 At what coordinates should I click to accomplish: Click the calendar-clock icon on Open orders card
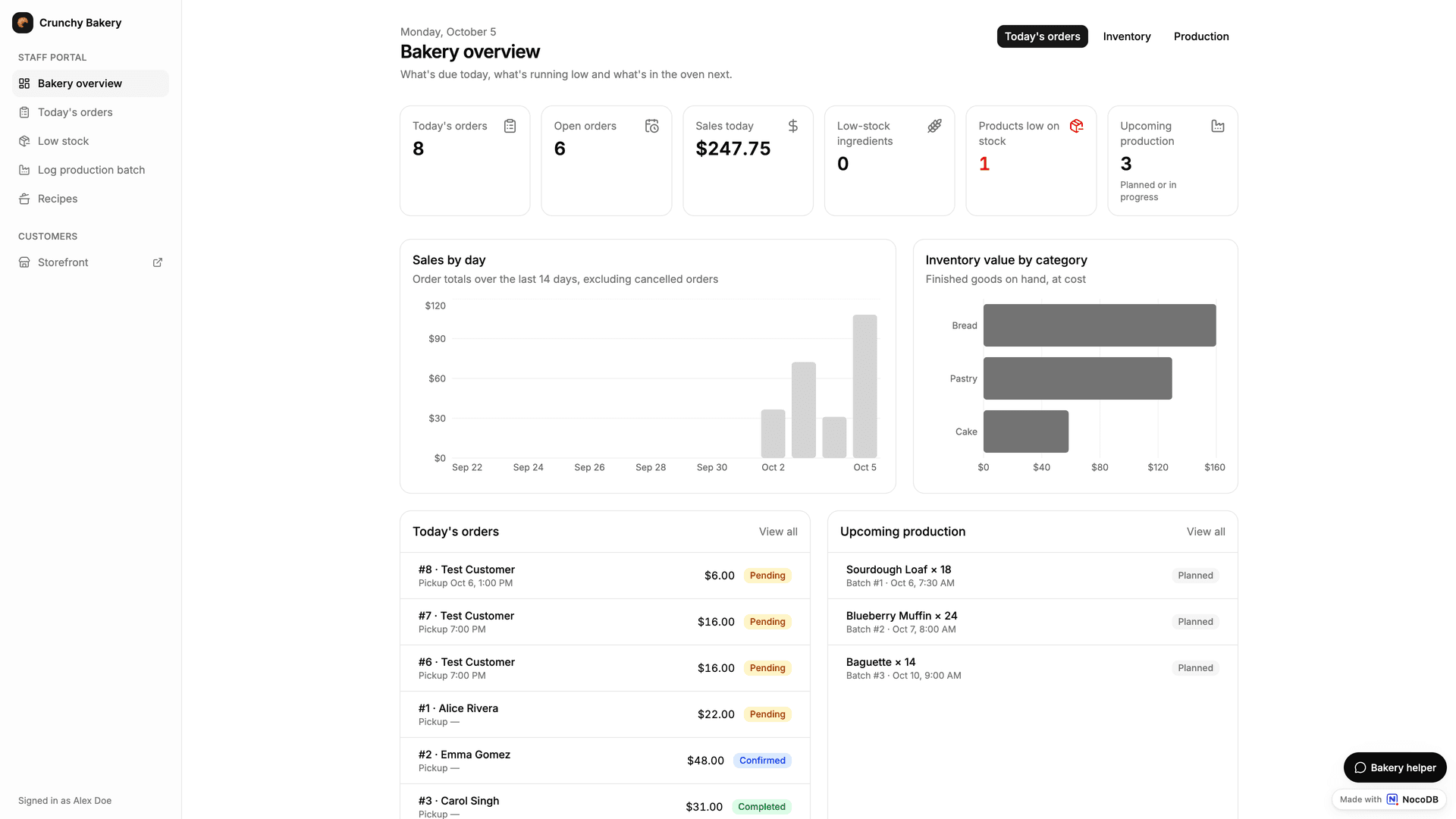(x=652, y=126)
